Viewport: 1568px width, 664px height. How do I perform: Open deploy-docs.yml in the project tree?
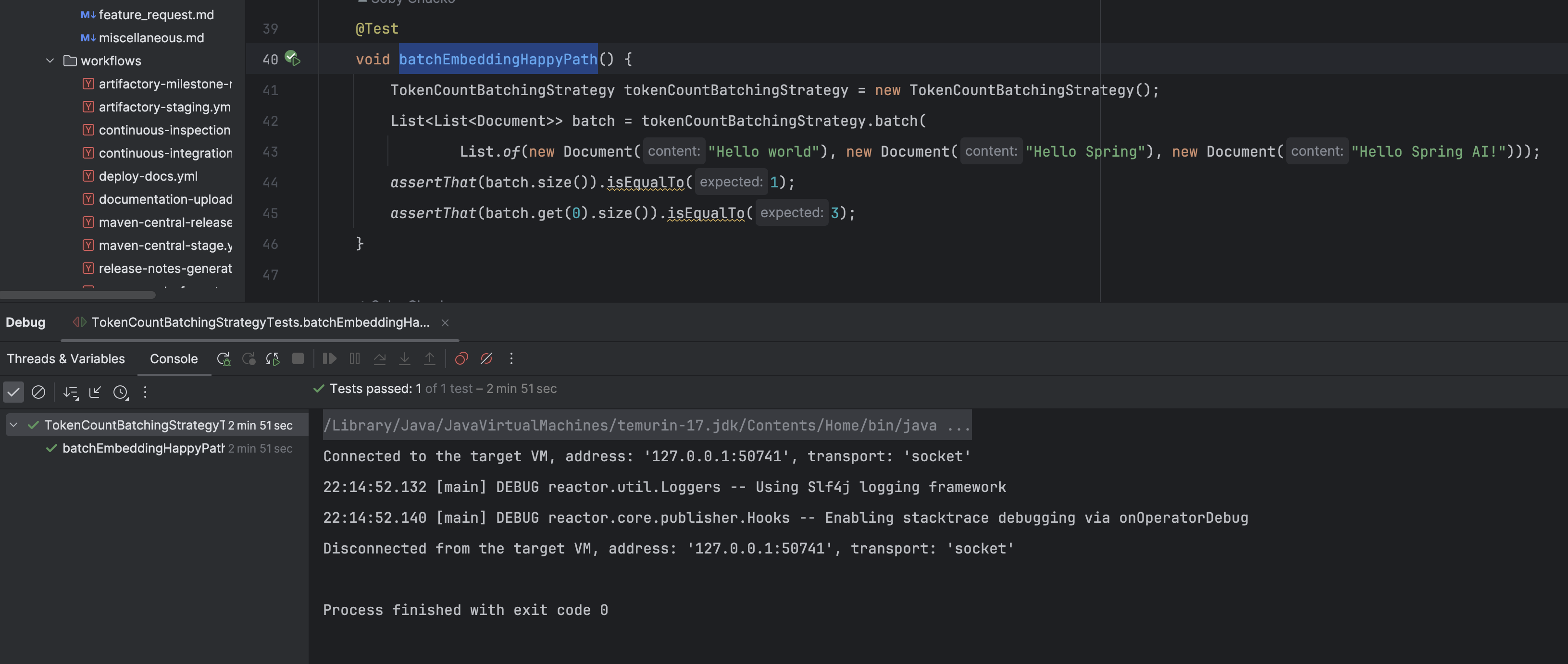pos(149,176)
